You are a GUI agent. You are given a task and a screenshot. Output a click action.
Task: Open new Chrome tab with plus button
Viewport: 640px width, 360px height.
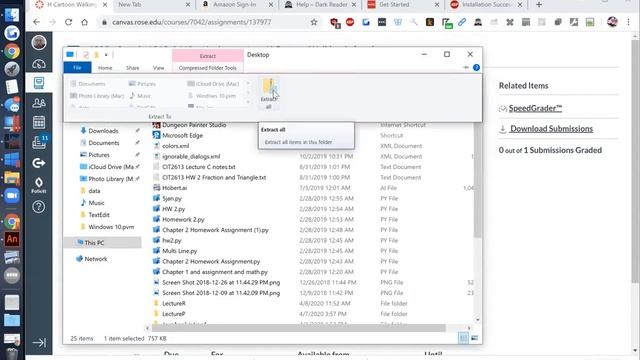click(539, 4)
